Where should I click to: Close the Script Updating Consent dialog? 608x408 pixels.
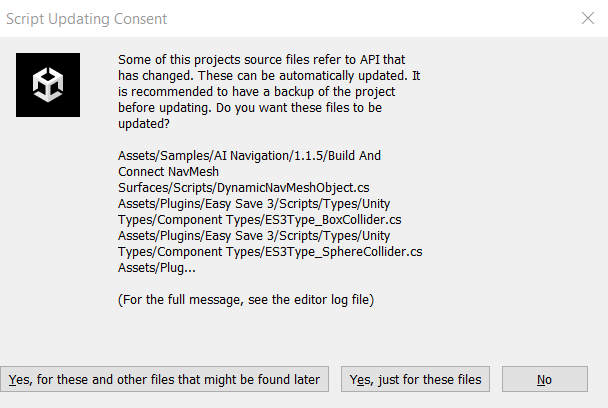pos(586,18)
